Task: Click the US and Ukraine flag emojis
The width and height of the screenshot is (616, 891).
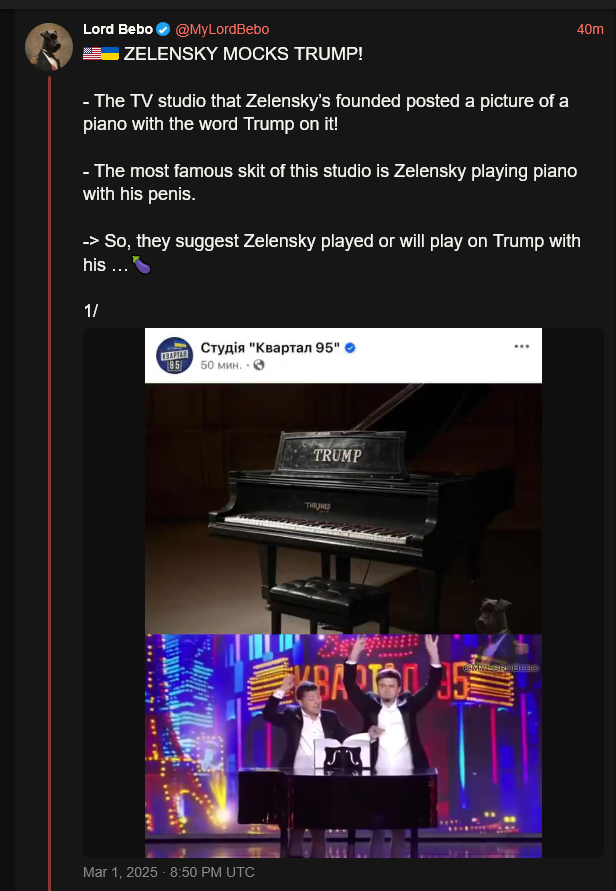Action: pyautogui.click(x=101, y=54)
